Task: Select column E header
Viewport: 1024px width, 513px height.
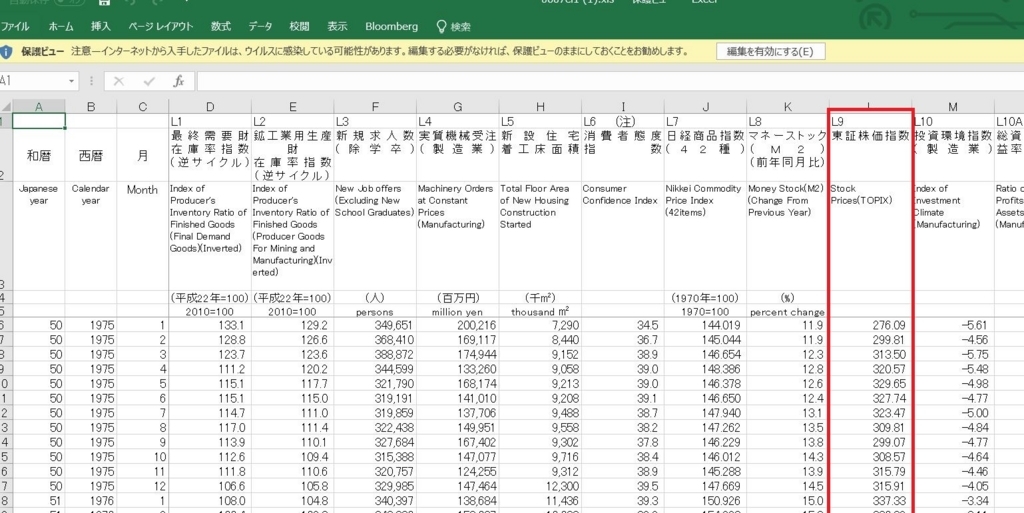Action: 293,106
